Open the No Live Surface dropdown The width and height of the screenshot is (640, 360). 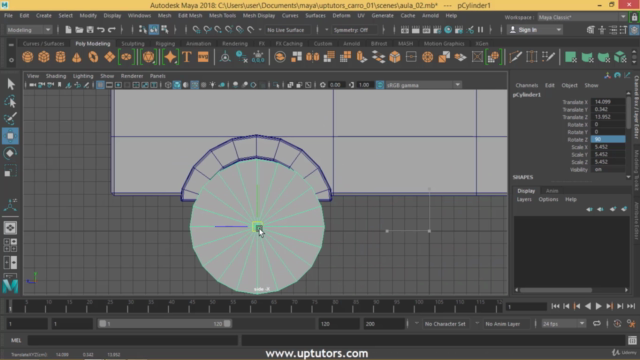pyautogui.click(x=289, y=30)
